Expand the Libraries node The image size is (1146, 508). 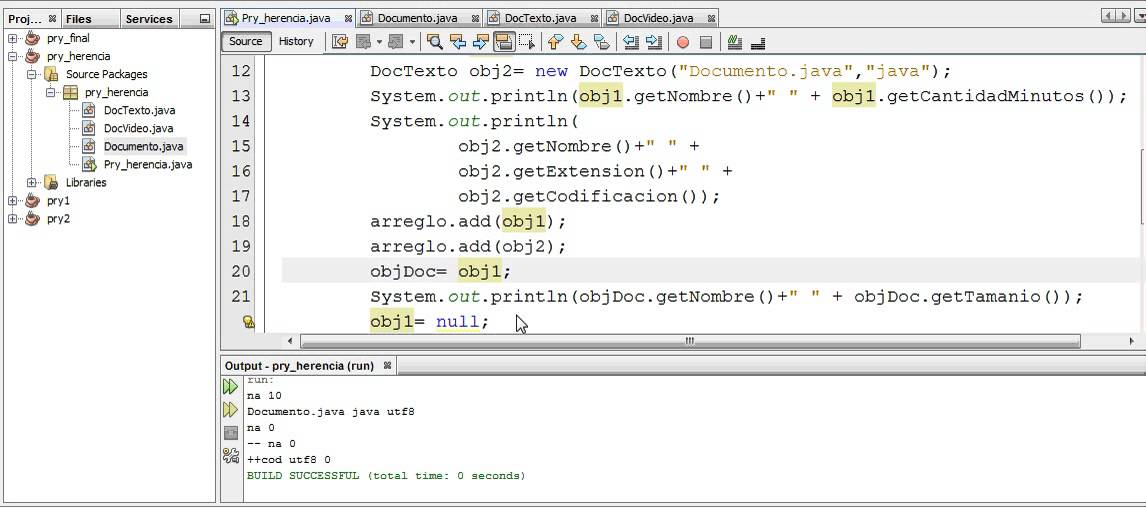tap(31, 183)
